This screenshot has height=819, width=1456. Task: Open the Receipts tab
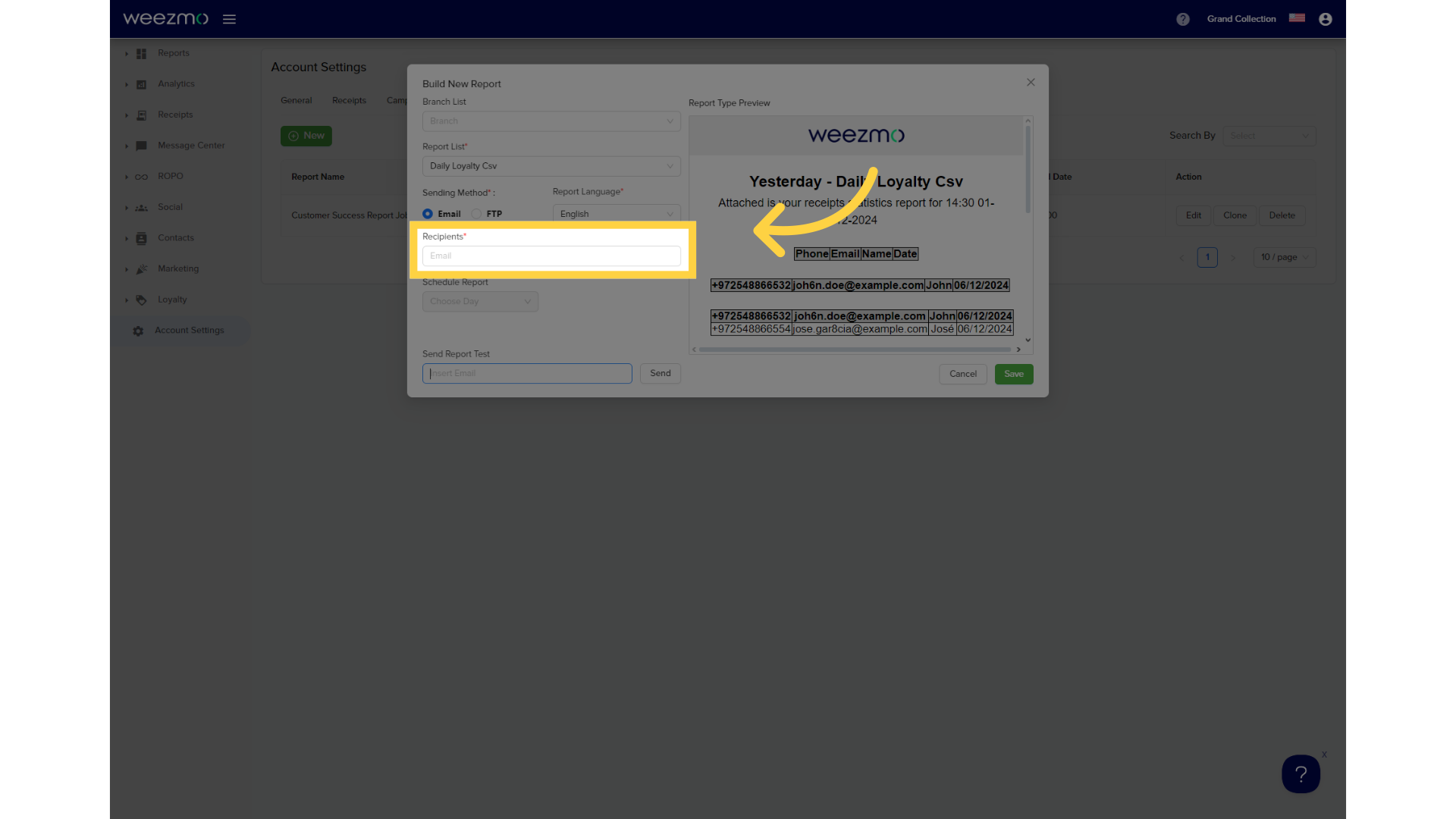pyautogui.click(x=349, y=99)
